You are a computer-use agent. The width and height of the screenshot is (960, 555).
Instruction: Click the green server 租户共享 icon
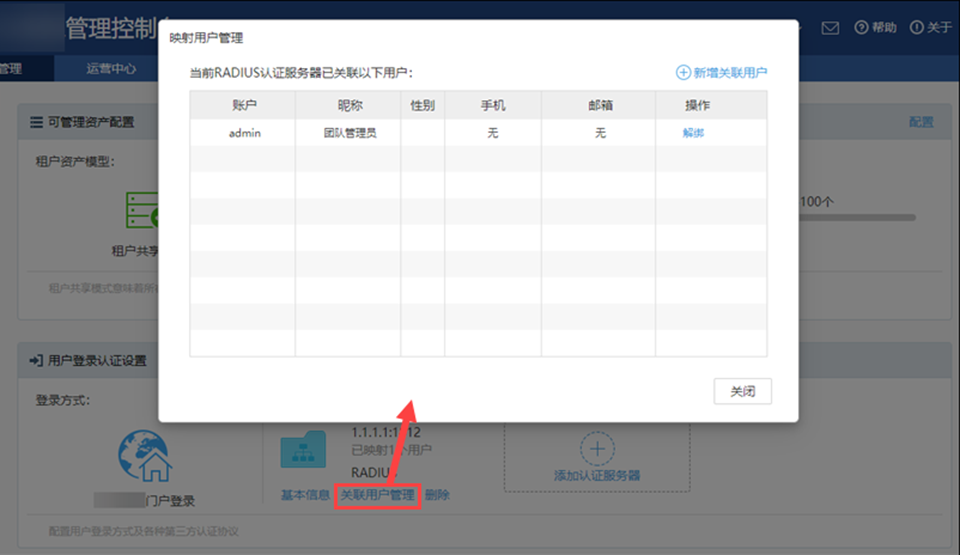[x=143, y=211]
